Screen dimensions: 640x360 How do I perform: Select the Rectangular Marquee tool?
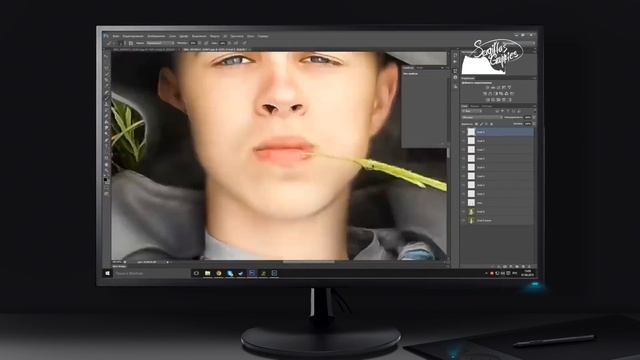[x=106, y=62]
